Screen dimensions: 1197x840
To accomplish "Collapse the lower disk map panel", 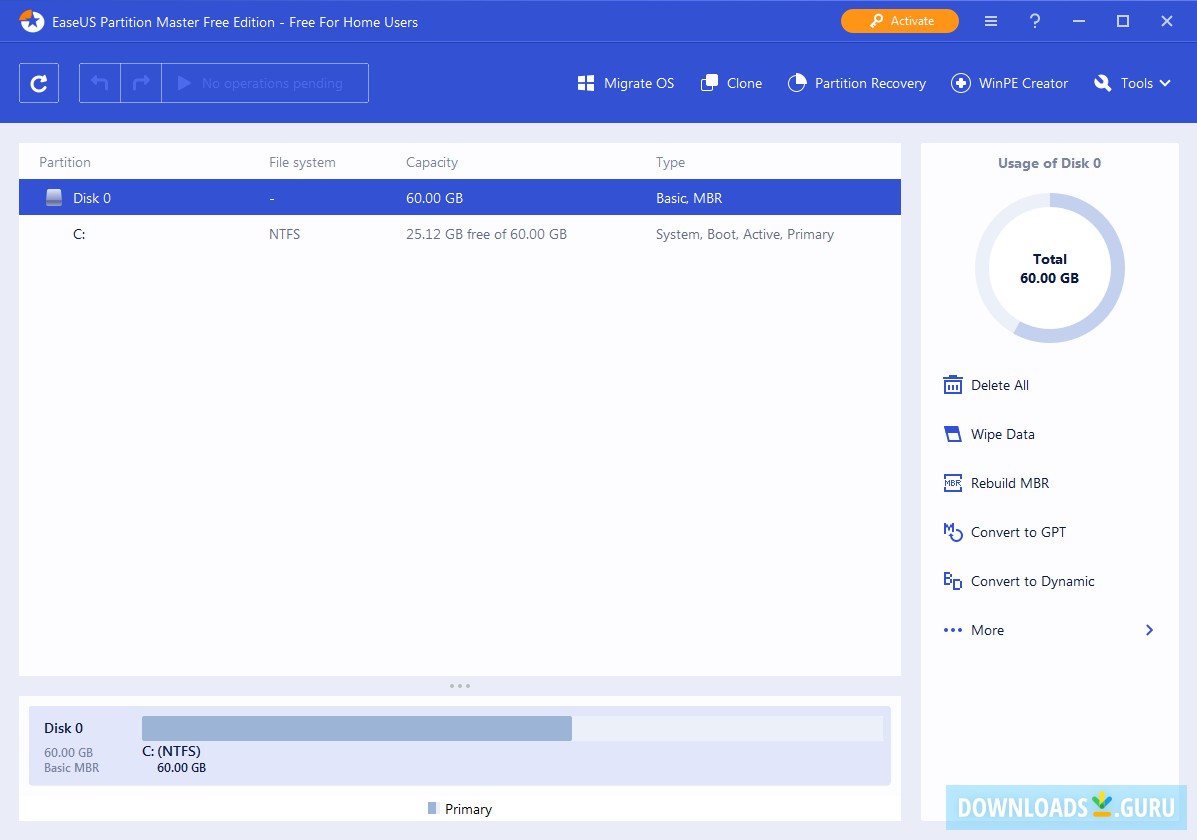I will pos(460,686).
